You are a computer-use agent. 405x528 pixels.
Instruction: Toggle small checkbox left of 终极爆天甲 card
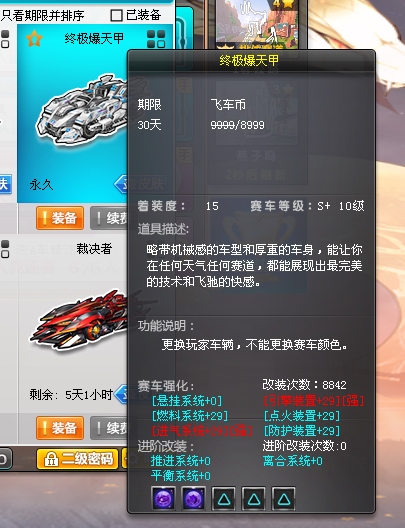5,39
